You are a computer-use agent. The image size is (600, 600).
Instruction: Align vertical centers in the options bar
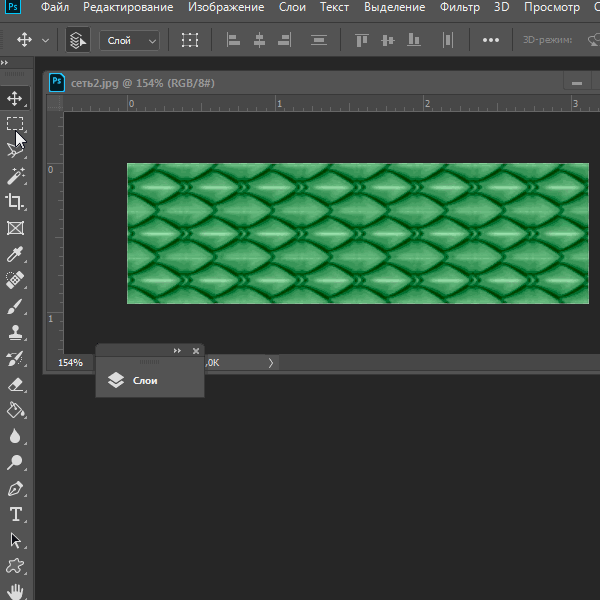(x=388, y=40)
